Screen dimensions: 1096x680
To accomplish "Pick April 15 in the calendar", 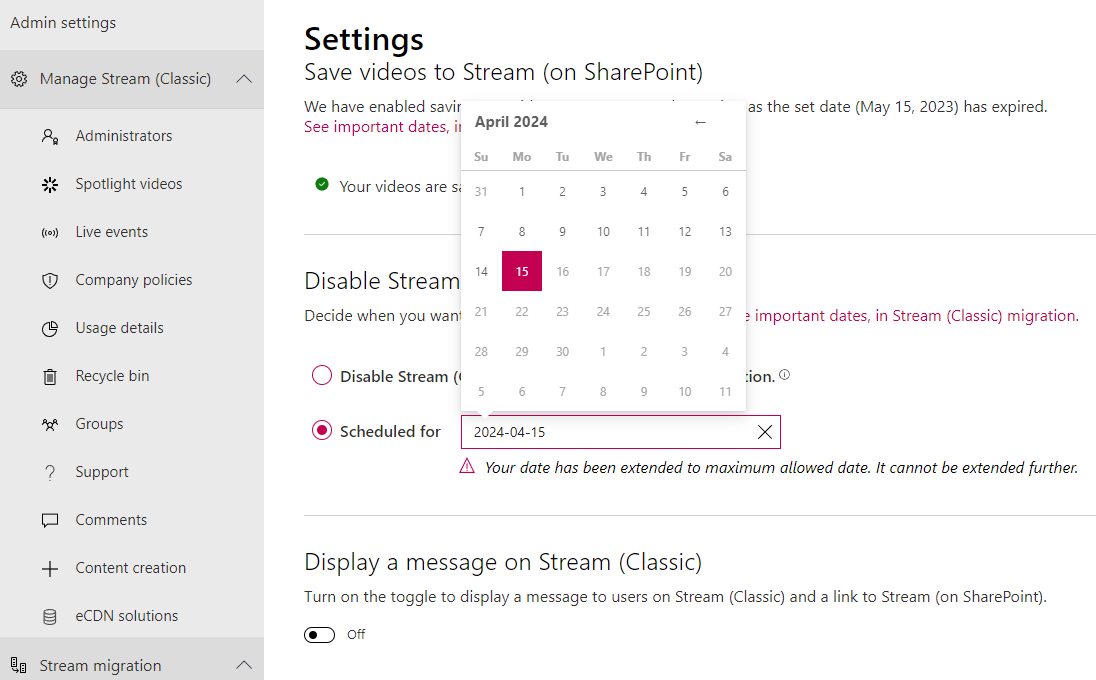I will point(522,271).
